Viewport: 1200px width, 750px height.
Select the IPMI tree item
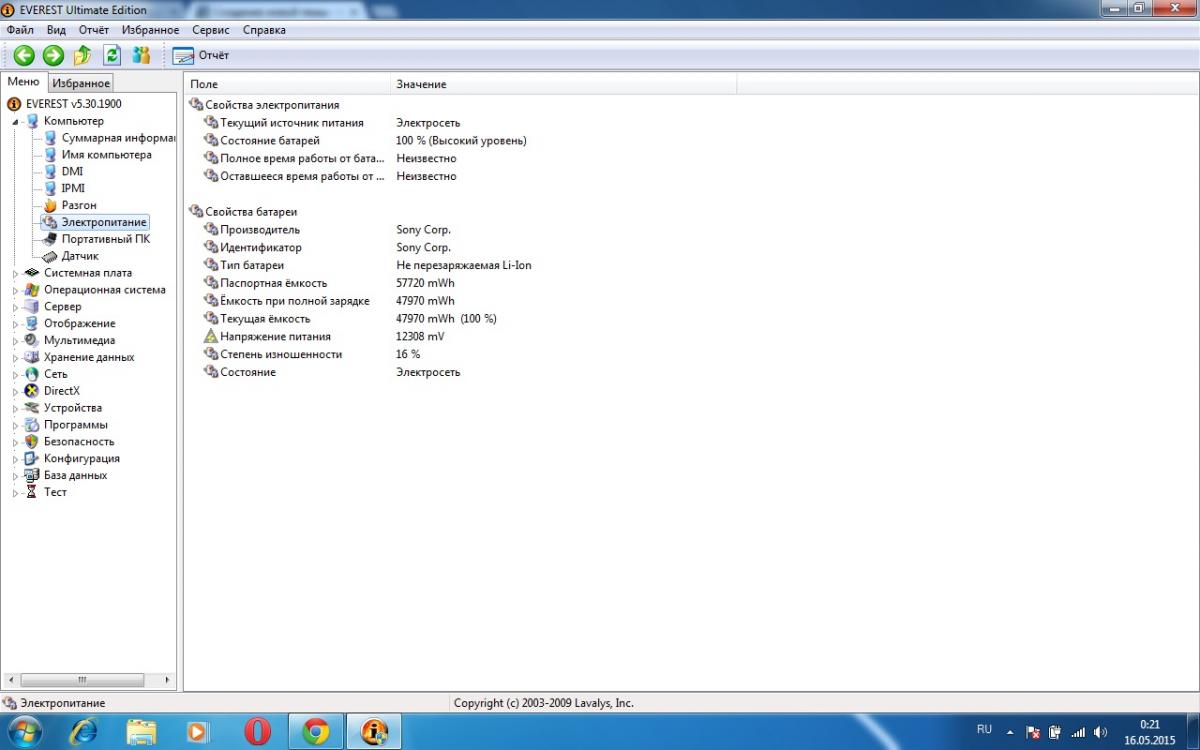73,188
